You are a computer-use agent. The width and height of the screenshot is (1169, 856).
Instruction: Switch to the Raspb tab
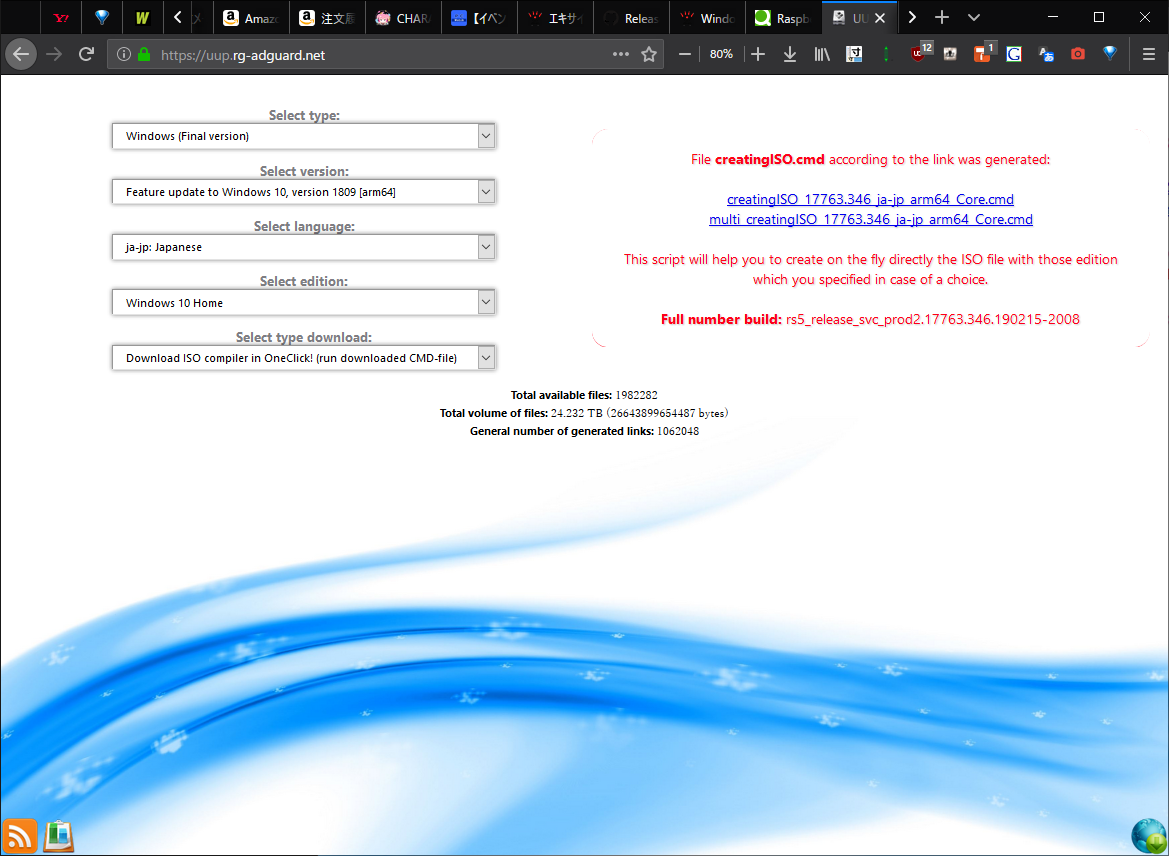[783, 18]
